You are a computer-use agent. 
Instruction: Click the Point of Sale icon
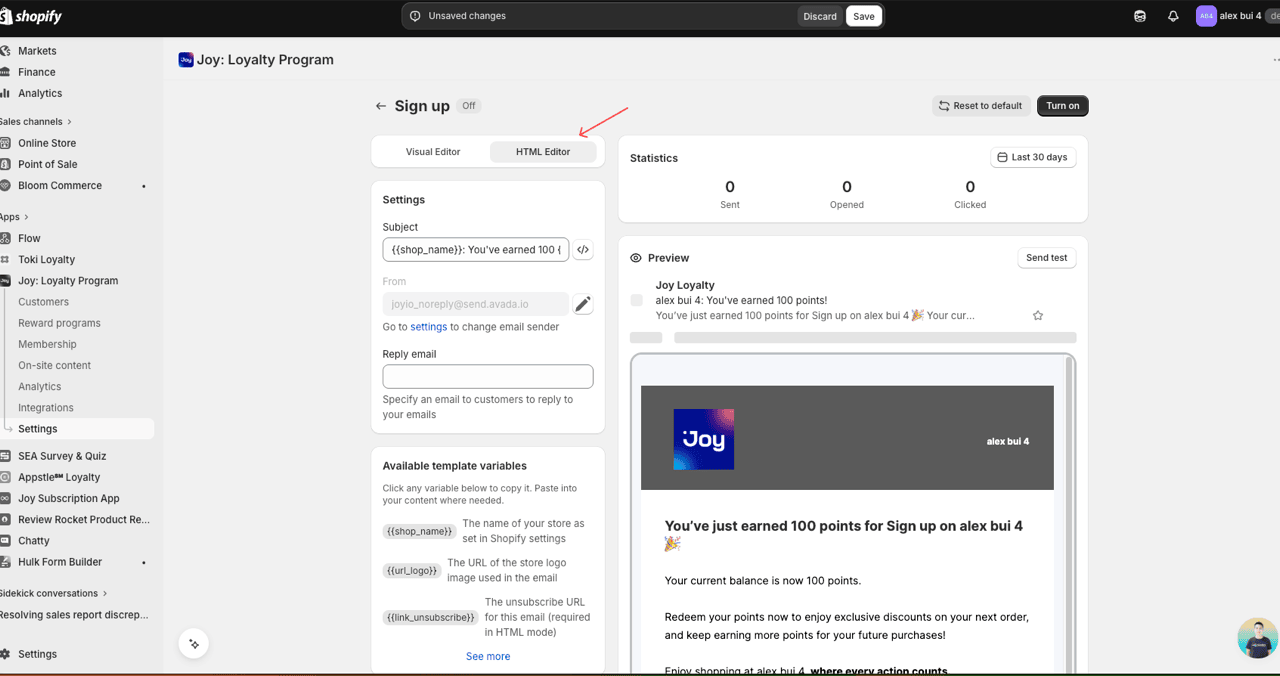tap(5, 164)
